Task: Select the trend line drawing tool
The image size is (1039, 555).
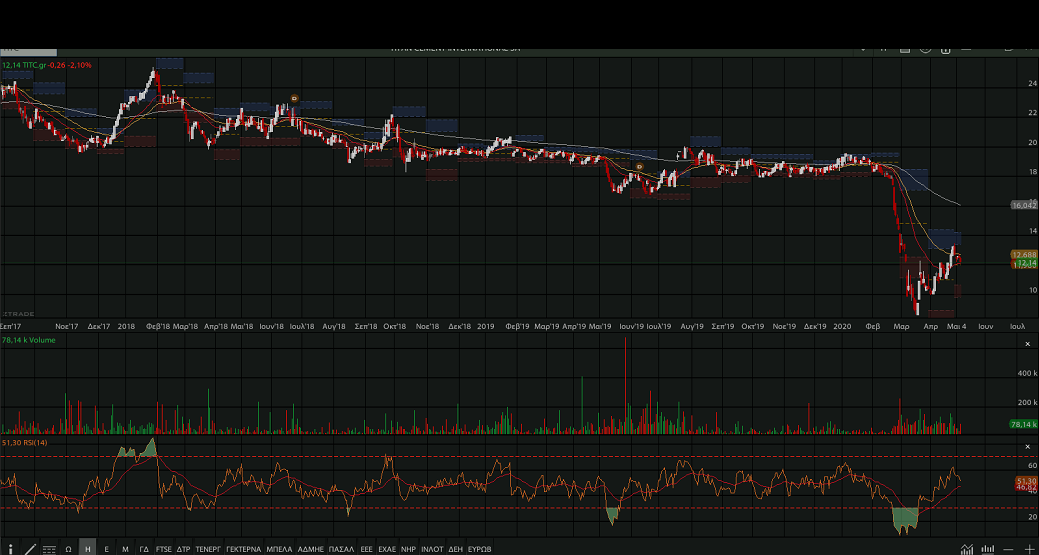Action: tap(29, 549)
